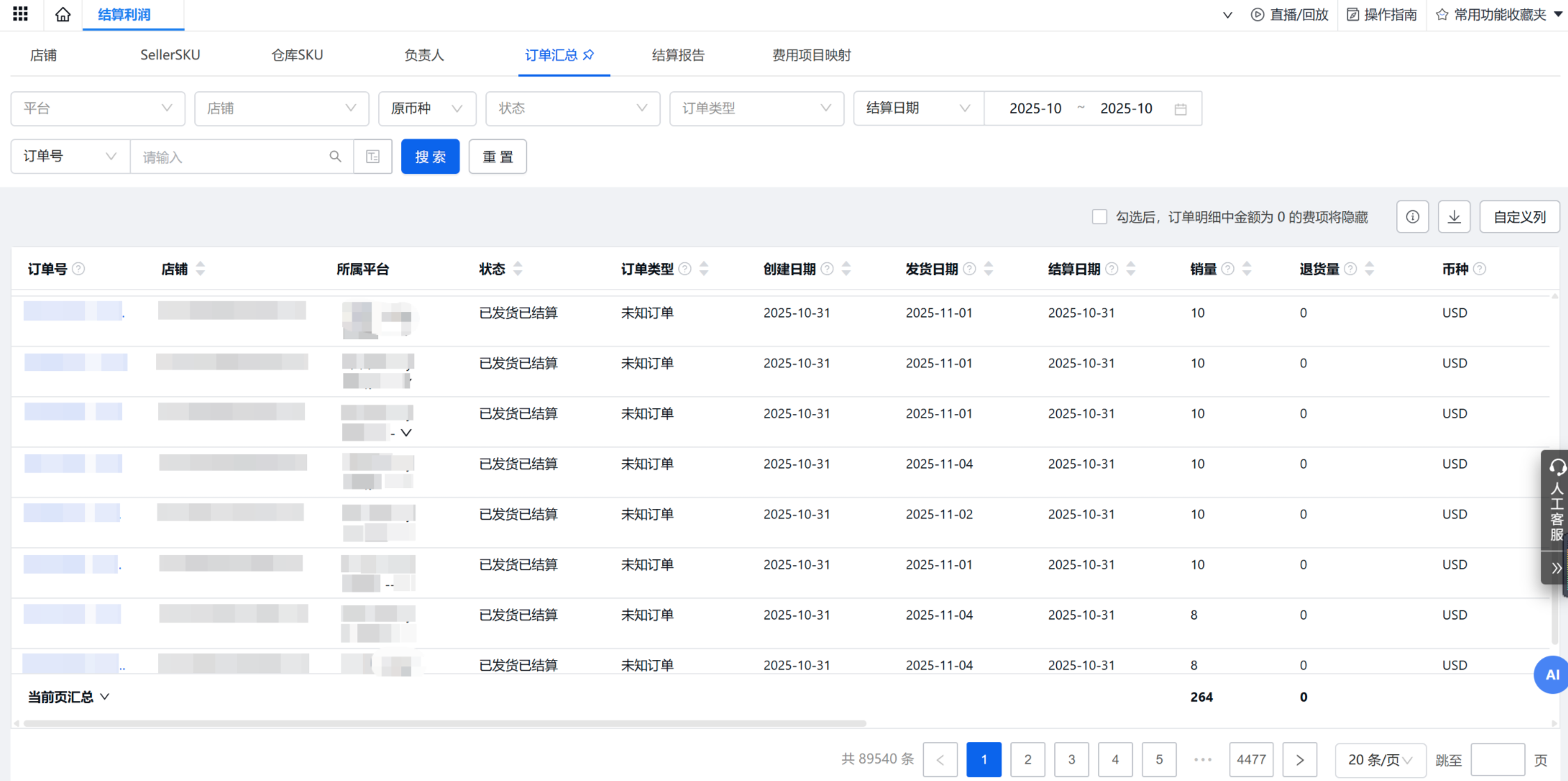Check hide zero-amount fee items checkbox
1568x781 pixels.
(x=1099, y=217)
